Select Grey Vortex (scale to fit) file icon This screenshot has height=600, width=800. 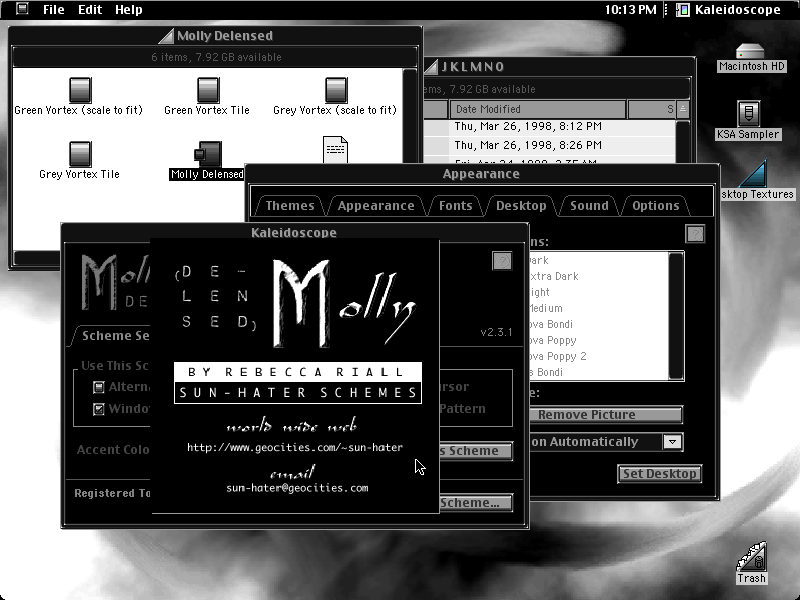click(x=336, y=90)
